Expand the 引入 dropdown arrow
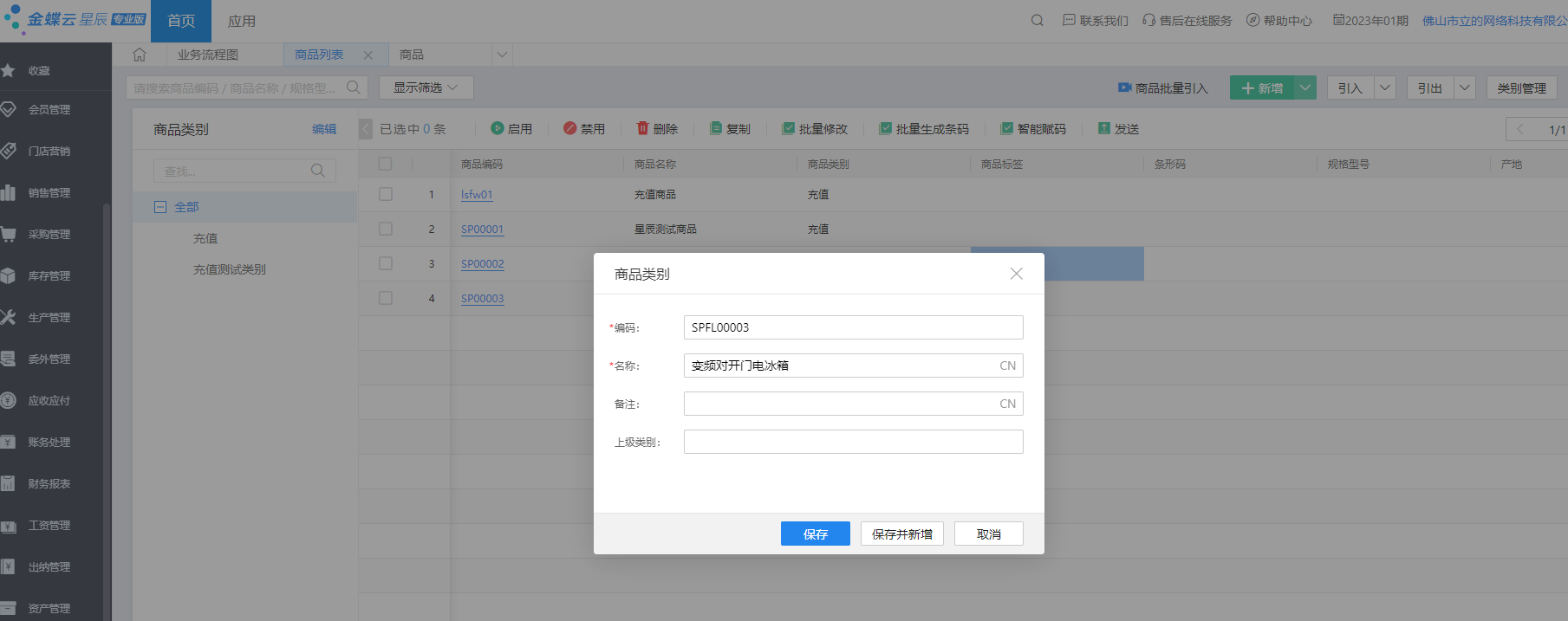Image resolution: width=1568 pixels, height=621 pixels. click(x=1385, y=87)
